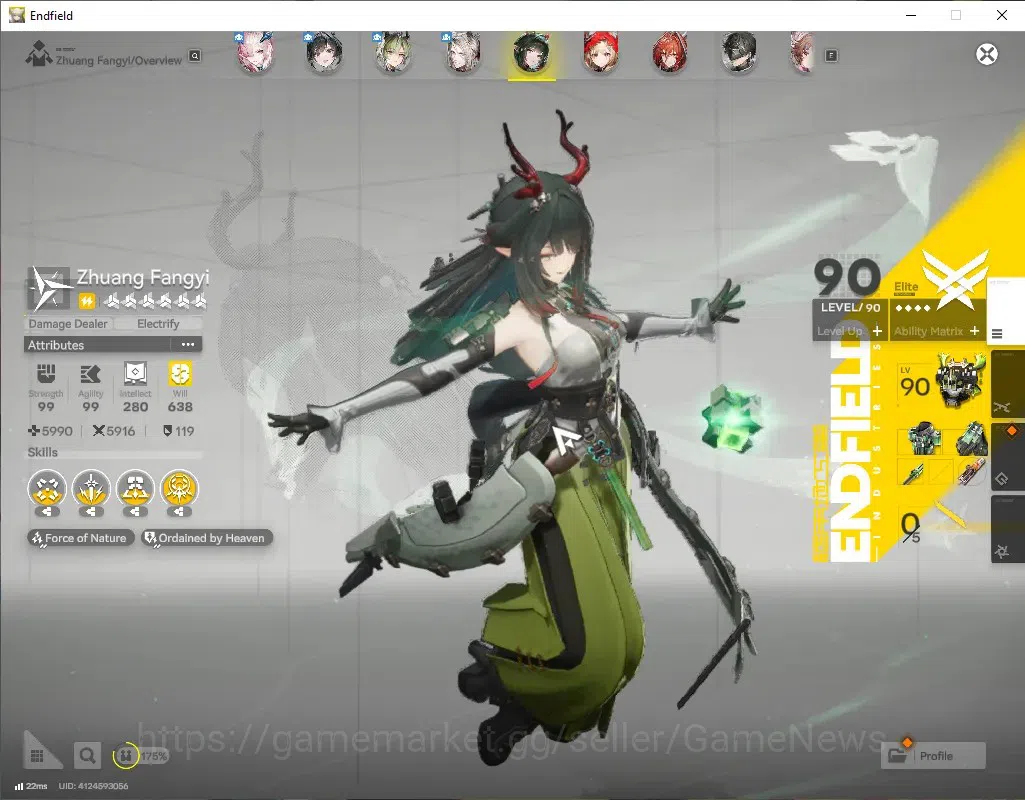
Task: Open the empty middle gear slot
Action: tap(941, 472)
